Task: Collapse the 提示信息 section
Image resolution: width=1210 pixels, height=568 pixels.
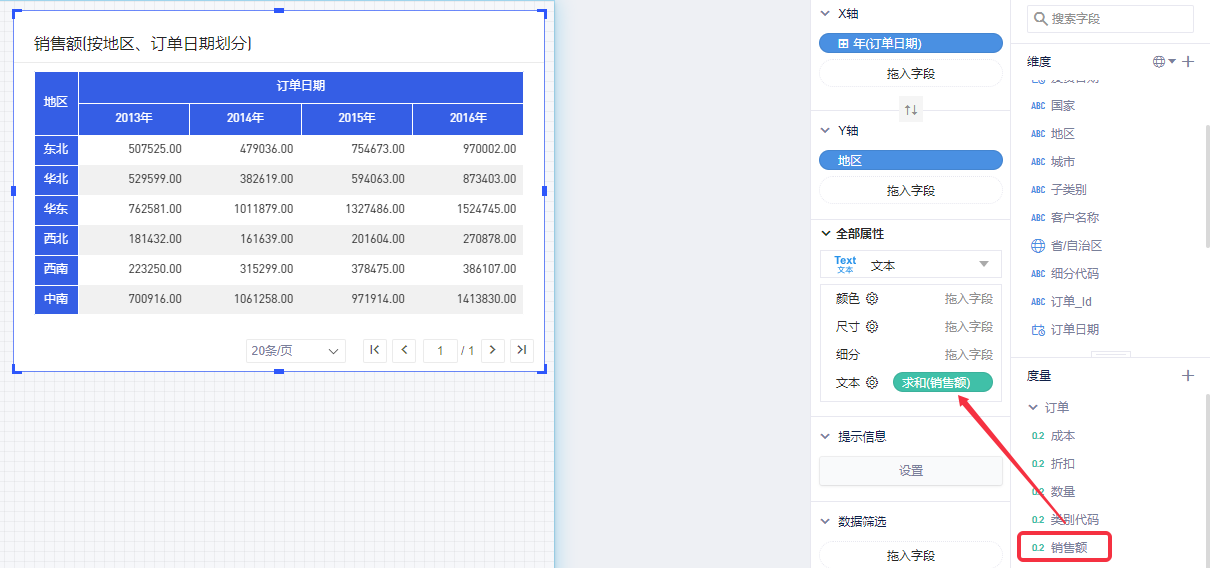Action: click(824, 437)
